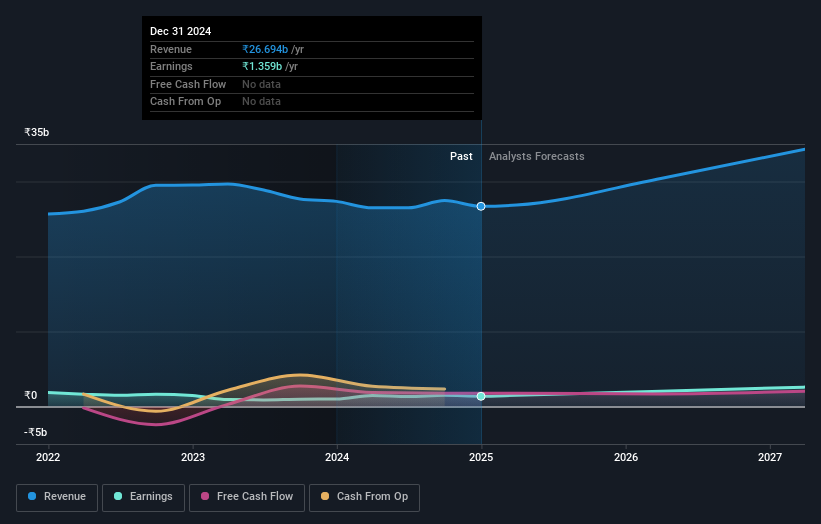Select the 2023 x-axis label

[193, 458]
